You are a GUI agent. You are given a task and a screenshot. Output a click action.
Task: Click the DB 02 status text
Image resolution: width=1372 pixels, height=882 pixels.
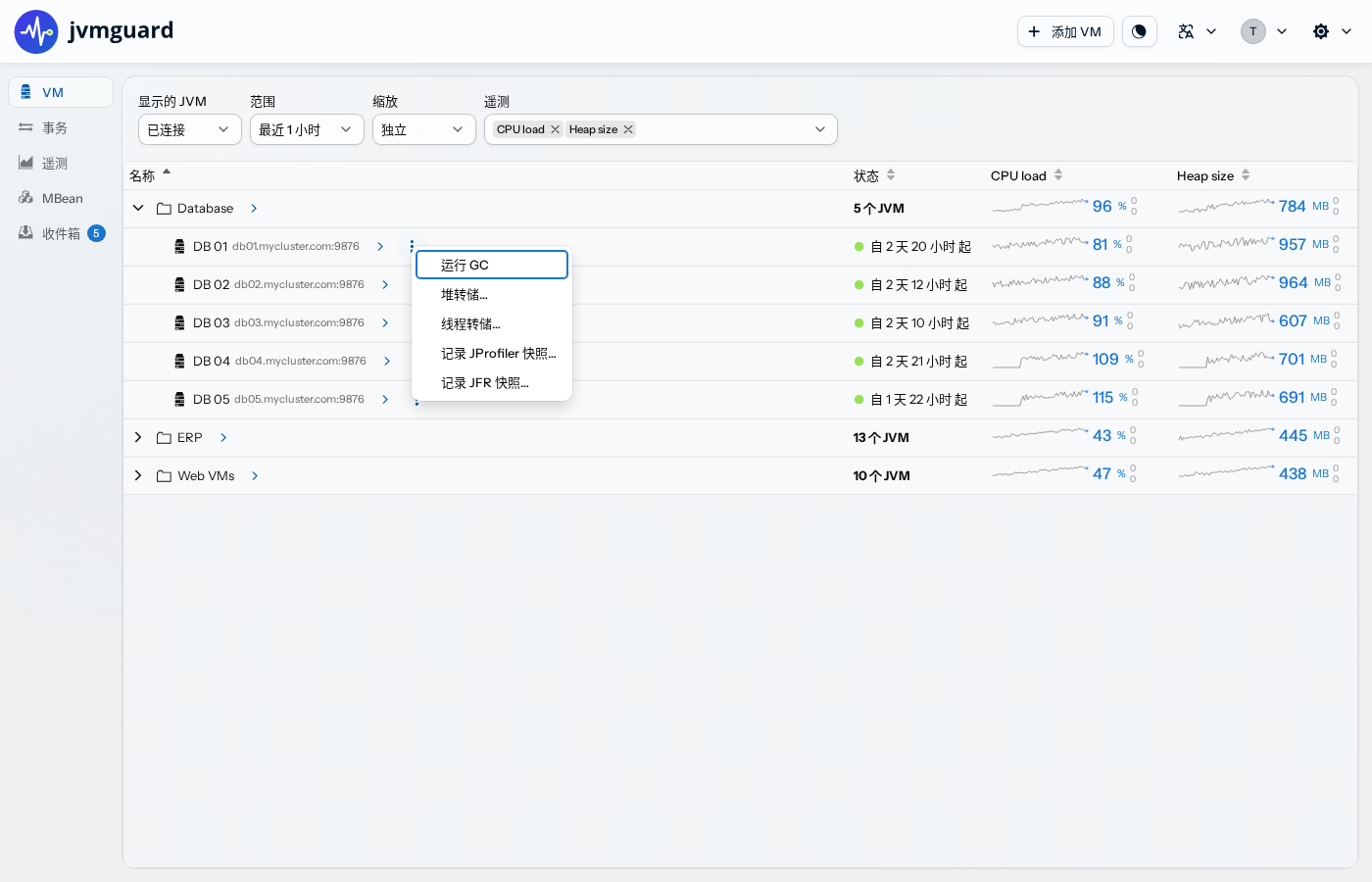click(919, 285)
